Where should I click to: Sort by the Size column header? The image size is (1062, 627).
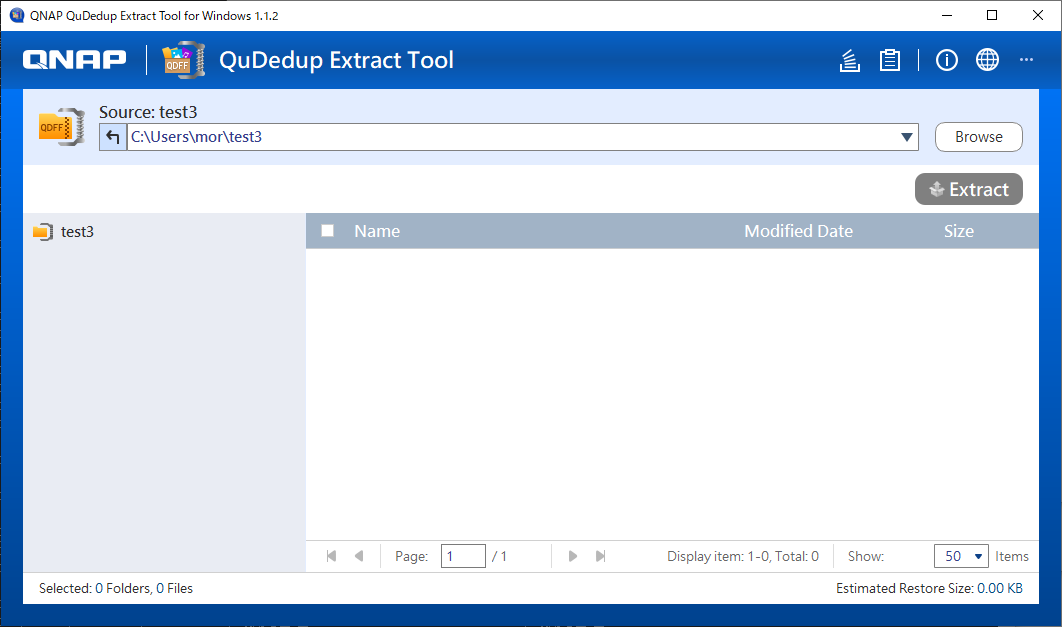coord(958,232)
